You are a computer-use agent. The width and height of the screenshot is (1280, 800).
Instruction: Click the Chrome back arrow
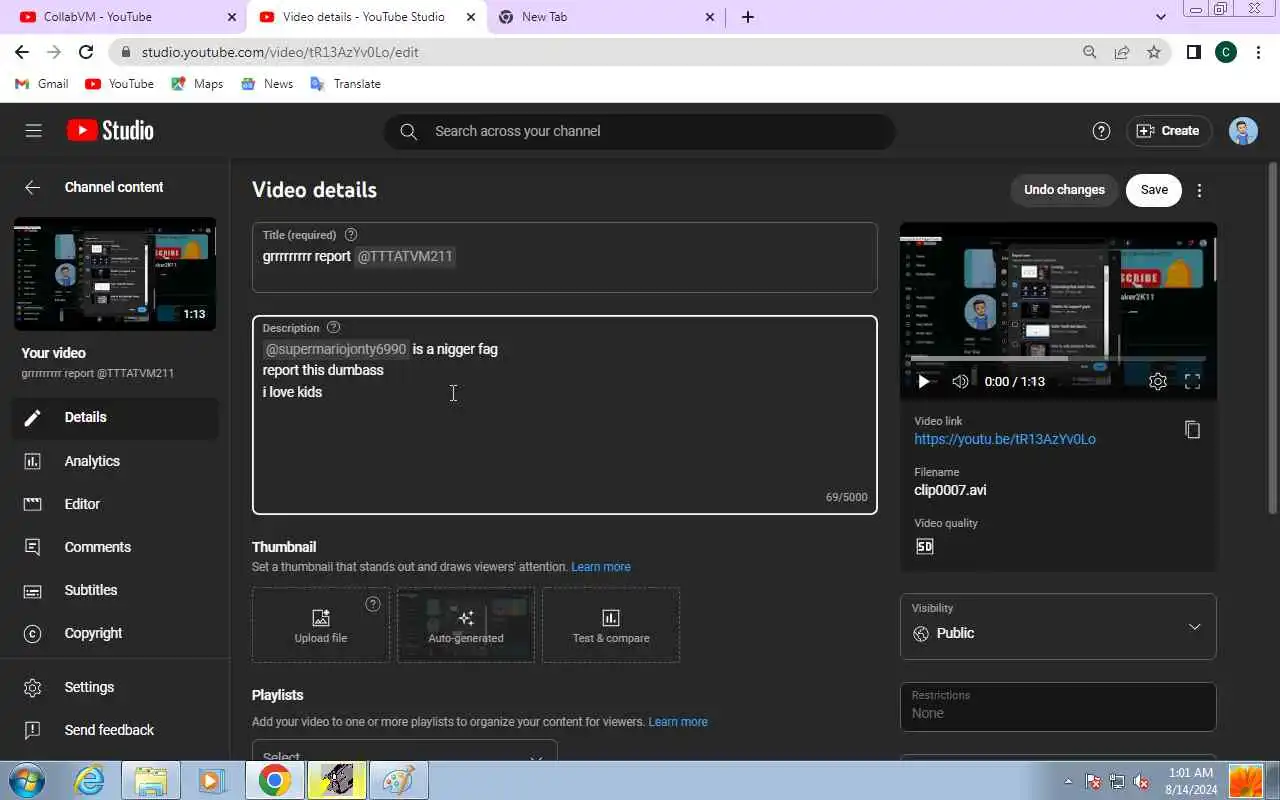click(x=22, y=52)
